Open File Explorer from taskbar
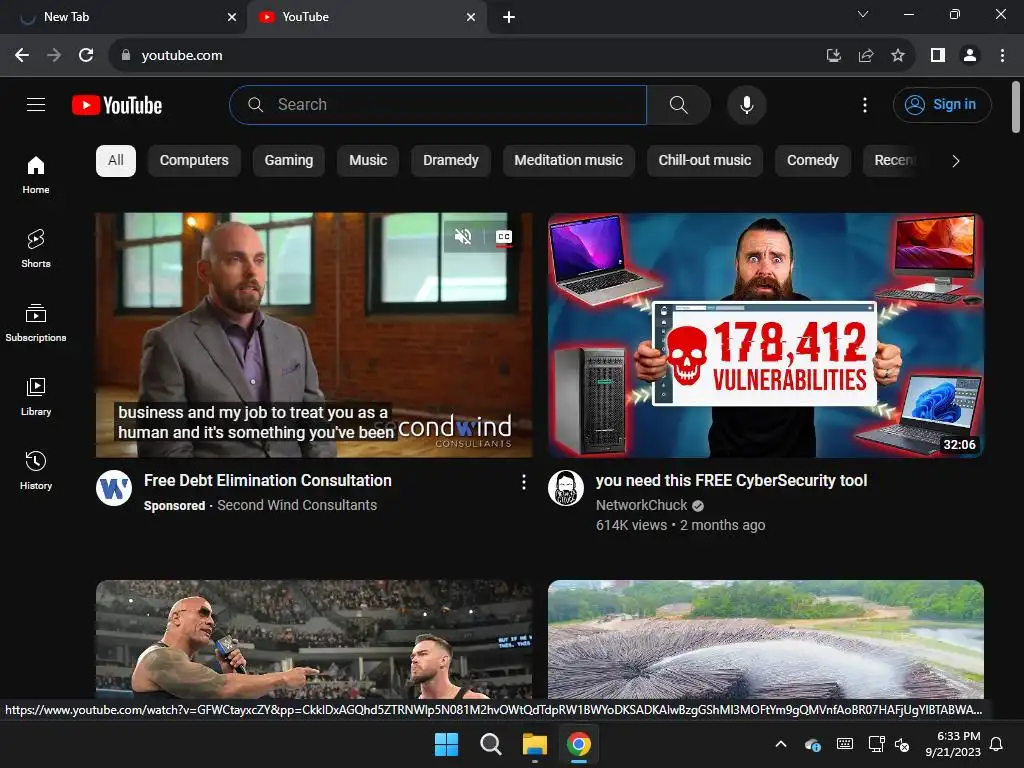 (534, 744)
